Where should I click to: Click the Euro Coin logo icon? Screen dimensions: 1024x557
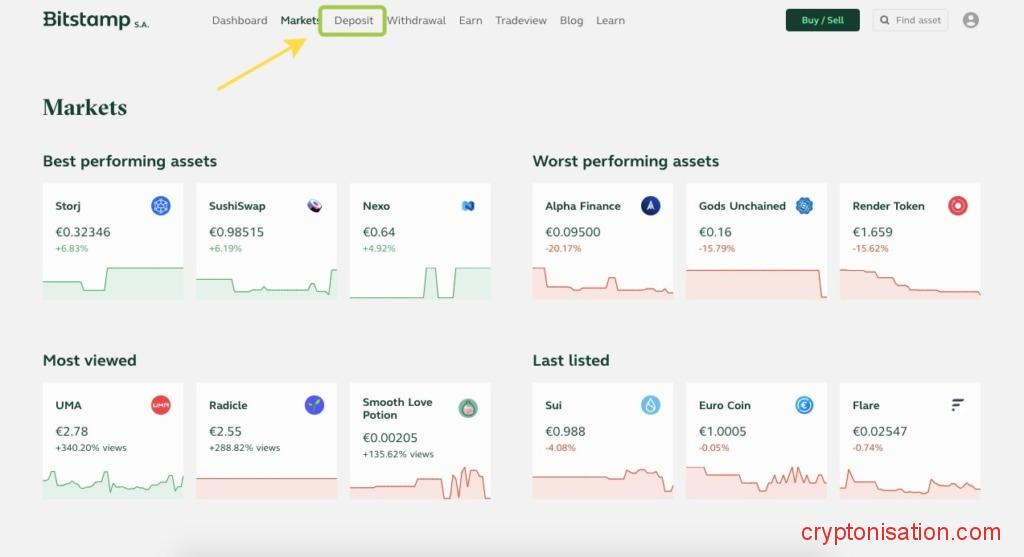click(805, 405)
